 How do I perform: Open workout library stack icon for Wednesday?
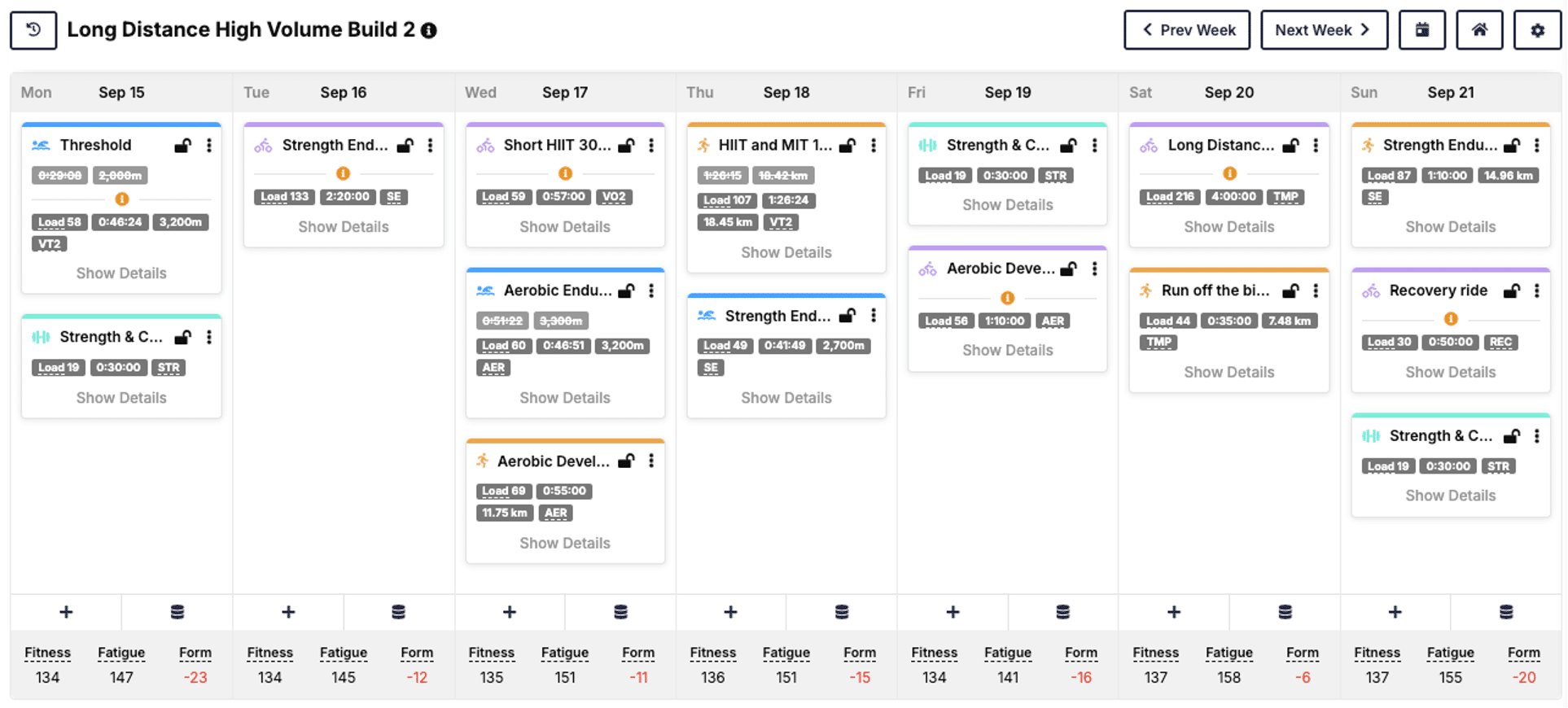pyautogui.click(x=620, y=612)
